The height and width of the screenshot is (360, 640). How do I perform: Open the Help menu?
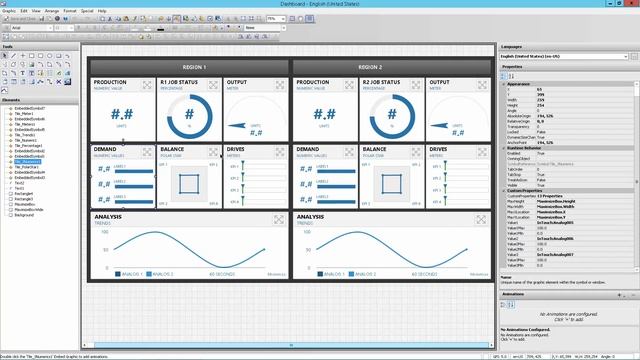[x=102, y=11]
